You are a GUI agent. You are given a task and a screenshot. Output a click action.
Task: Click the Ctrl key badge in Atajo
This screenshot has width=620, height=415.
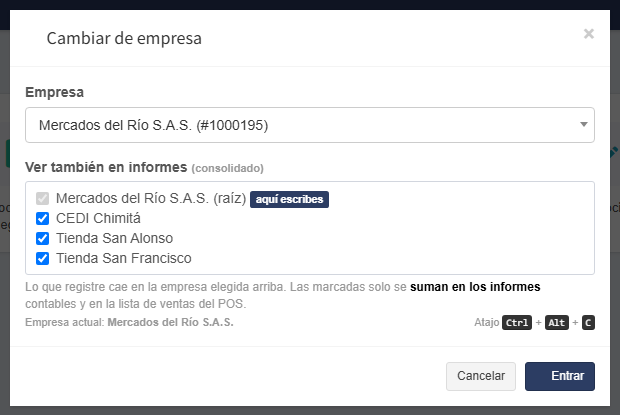[517, 323]
